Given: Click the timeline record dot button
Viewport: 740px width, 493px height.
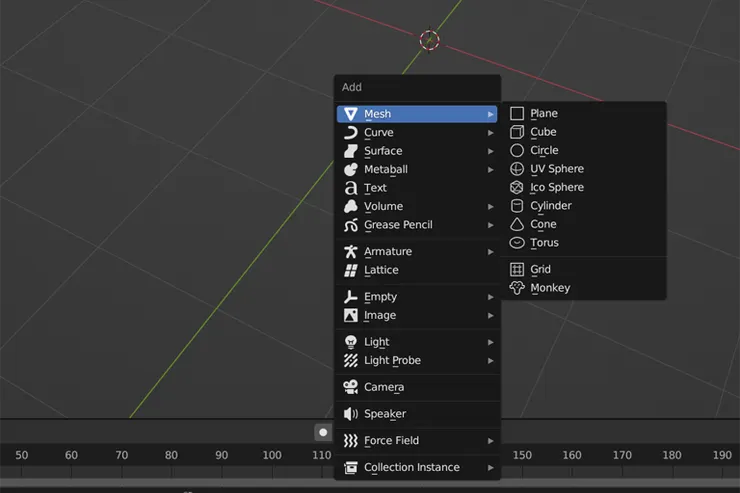Looking at the screenshot, I should (x=323, y=432).
